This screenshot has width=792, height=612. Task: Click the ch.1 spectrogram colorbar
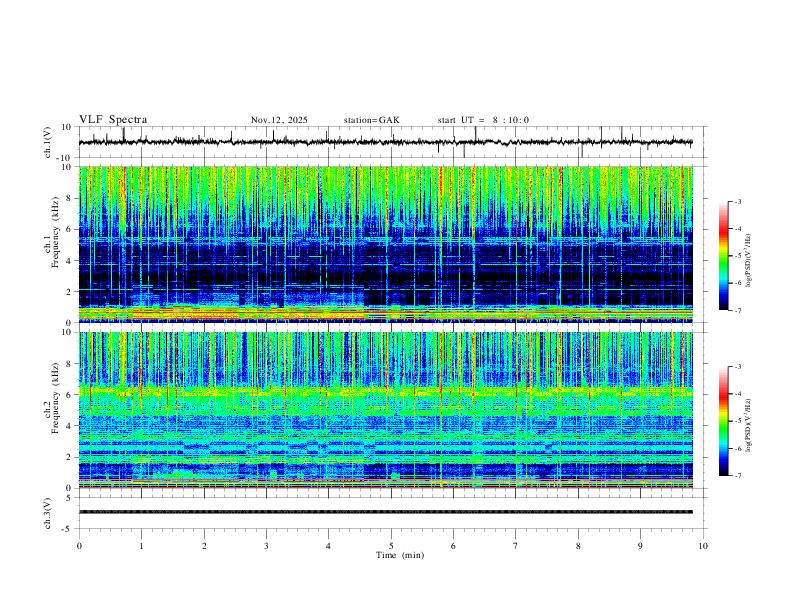[x=723, y=256]
